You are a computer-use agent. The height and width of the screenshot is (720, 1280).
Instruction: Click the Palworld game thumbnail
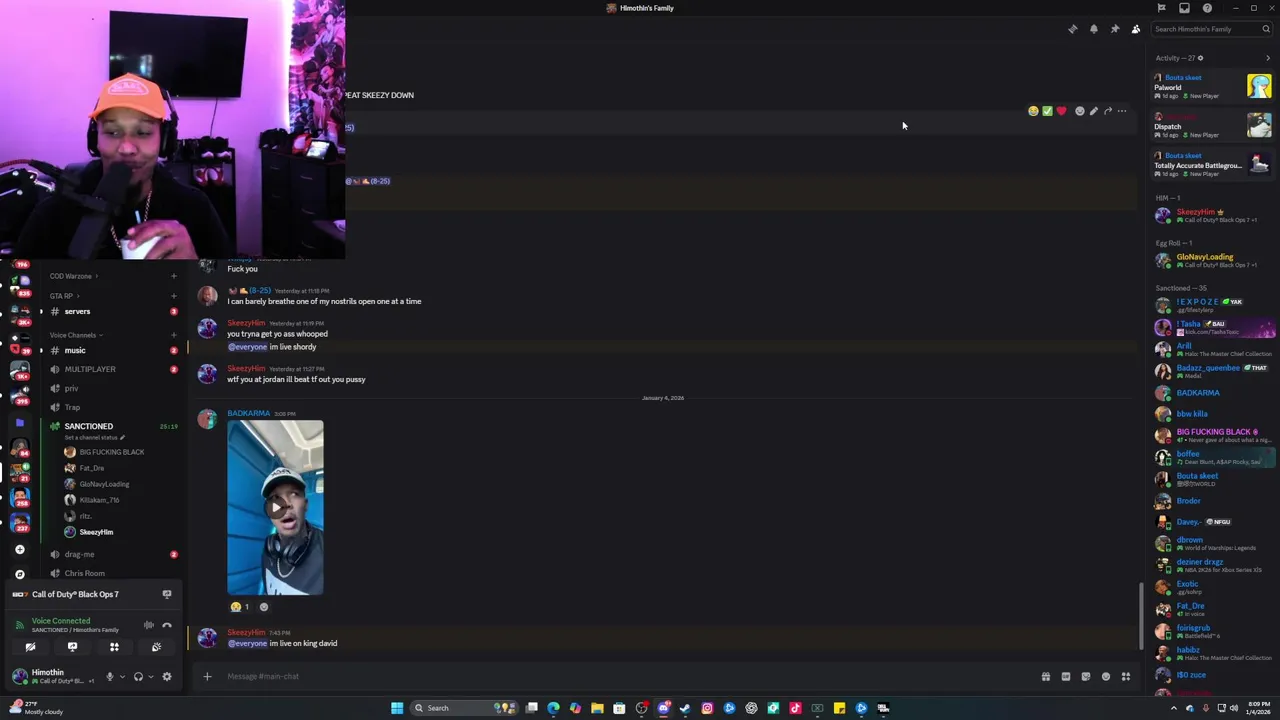tap(1259, 86)
